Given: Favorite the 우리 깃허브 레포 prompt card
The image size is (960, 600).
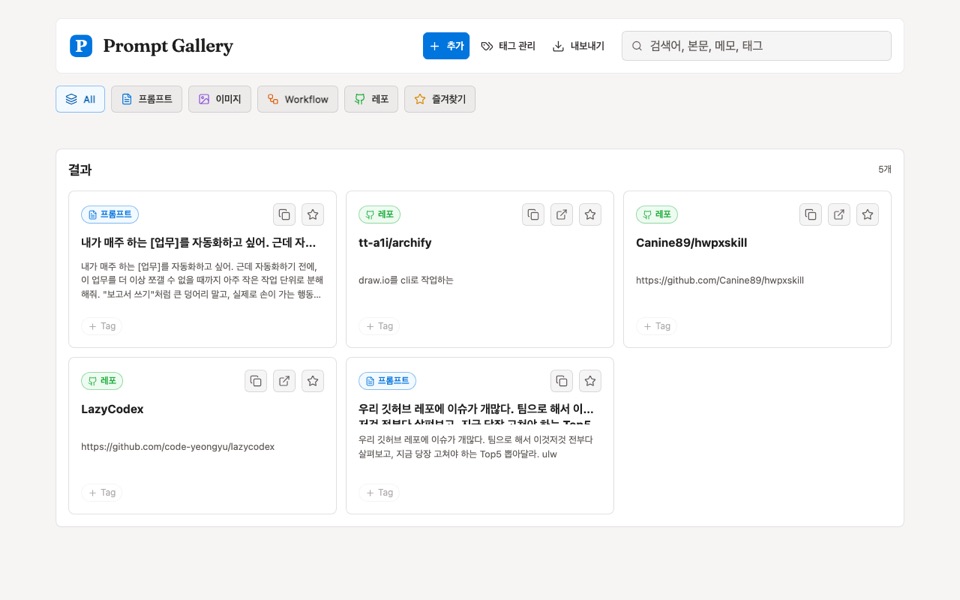Looking at the screenshot, I should click(x=590, y=381).
